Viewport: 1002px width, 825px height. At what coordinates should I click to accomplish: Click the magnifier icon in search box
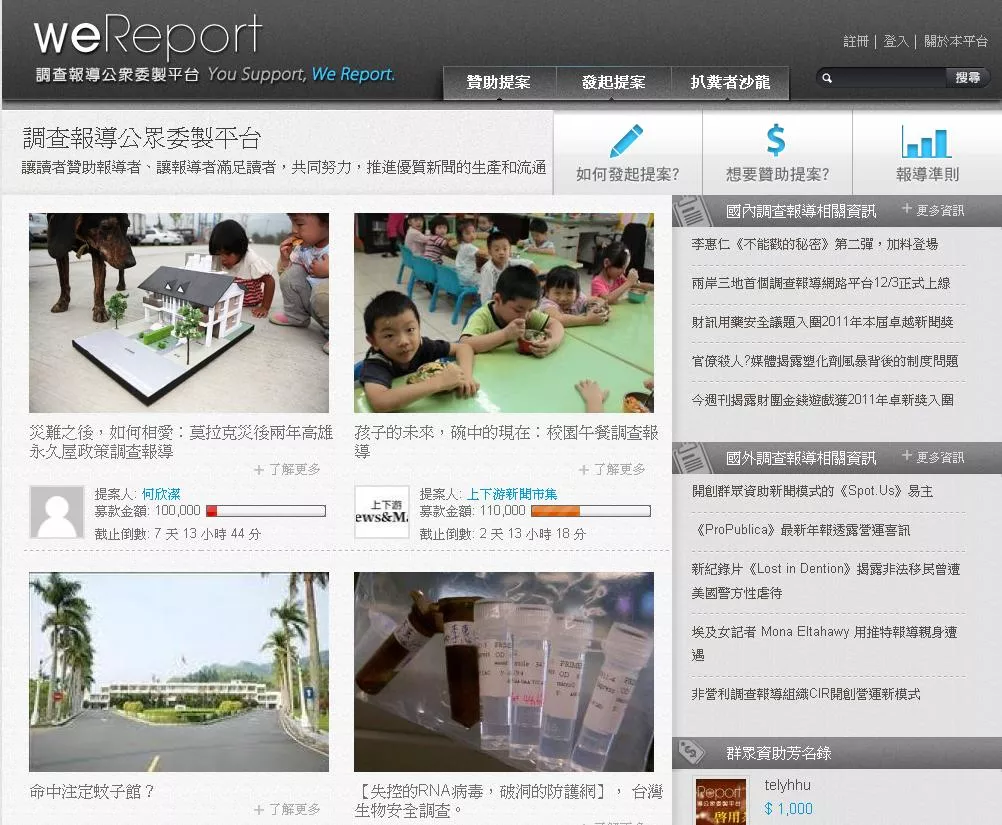tap(827, 78)
